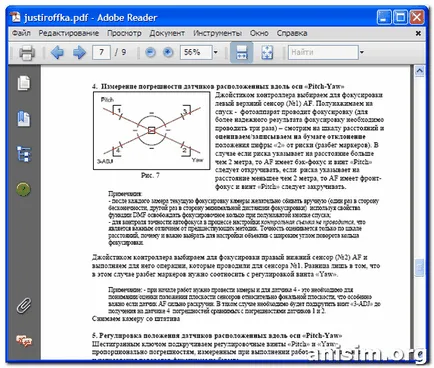Click heading 5 'Регулировка положения датчиков'
The width and height of the screenshot is (434, 368).
217,335
